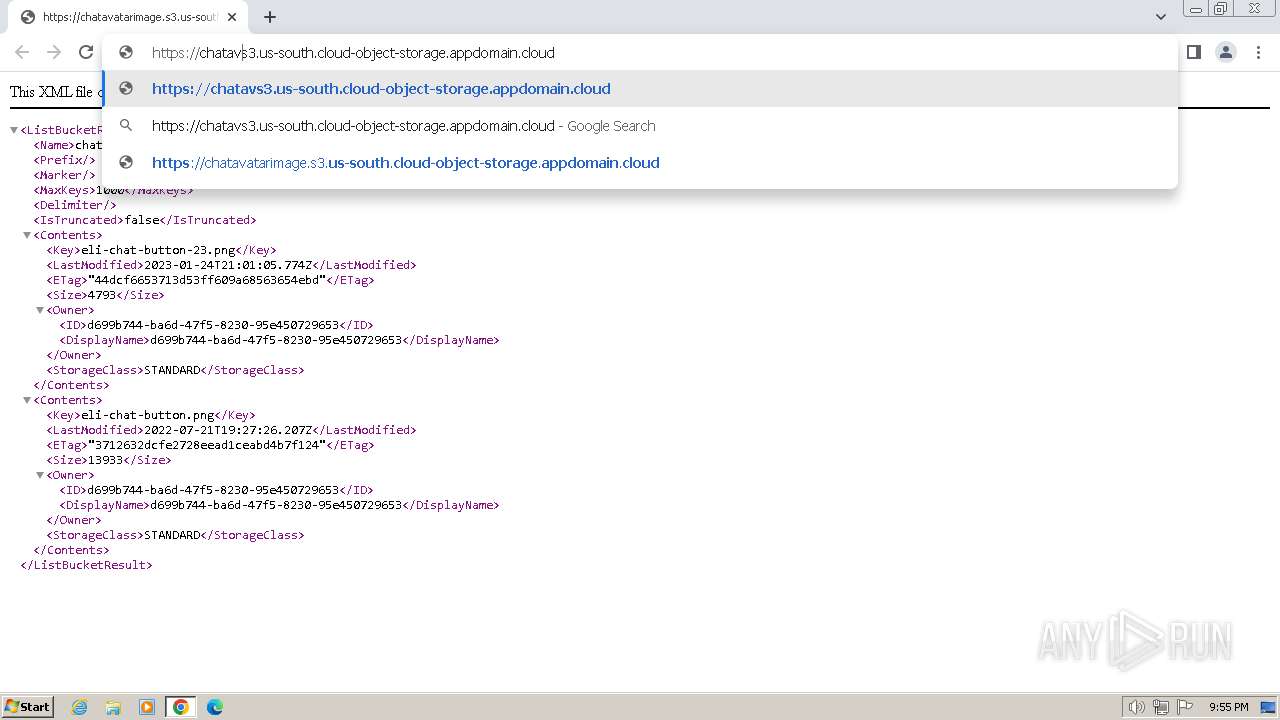The image size is (1280, 720).
Task: Collapse the first Contents node
Action: (27, 235)
